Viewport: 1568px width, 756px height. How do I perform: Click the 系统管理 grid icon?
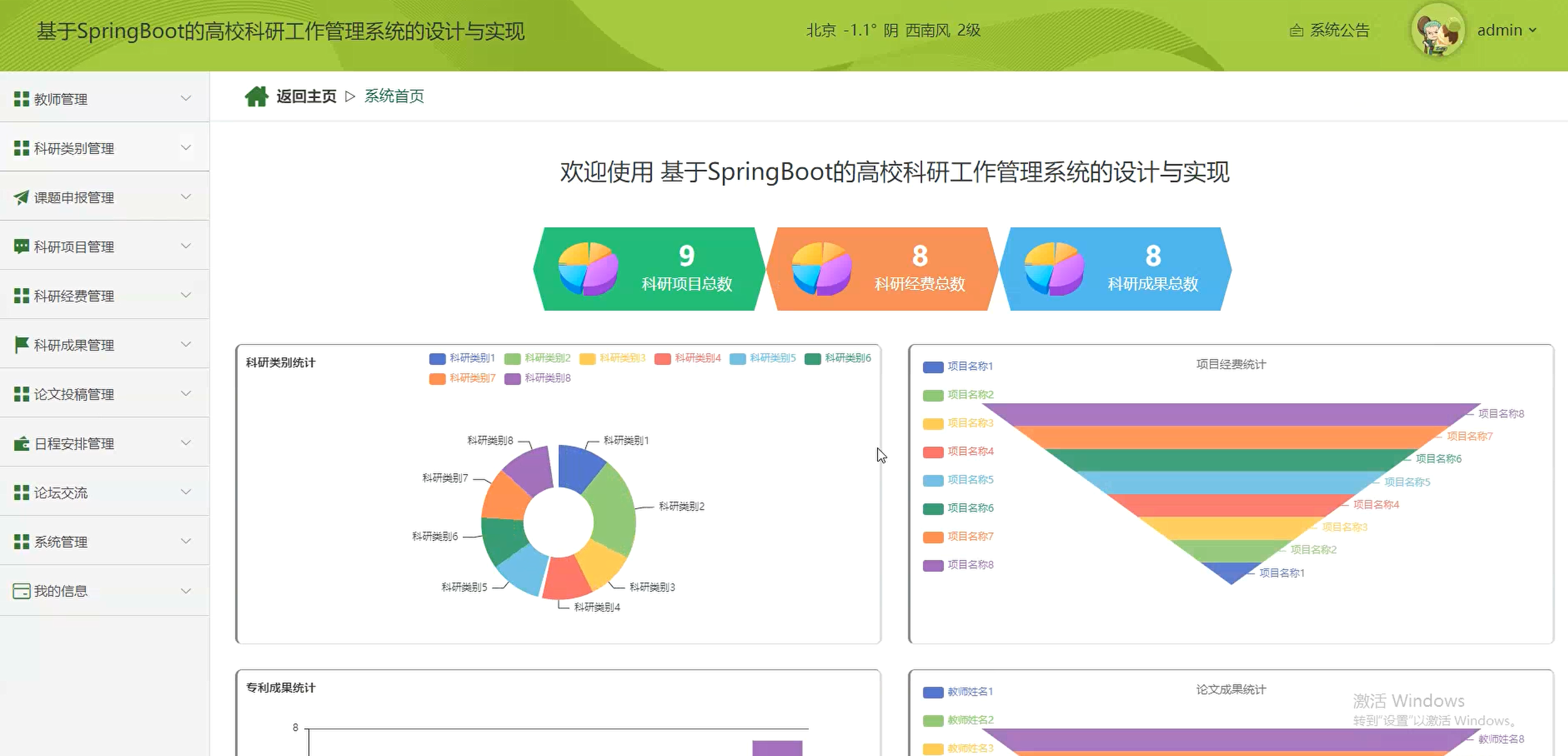(21, 542)
